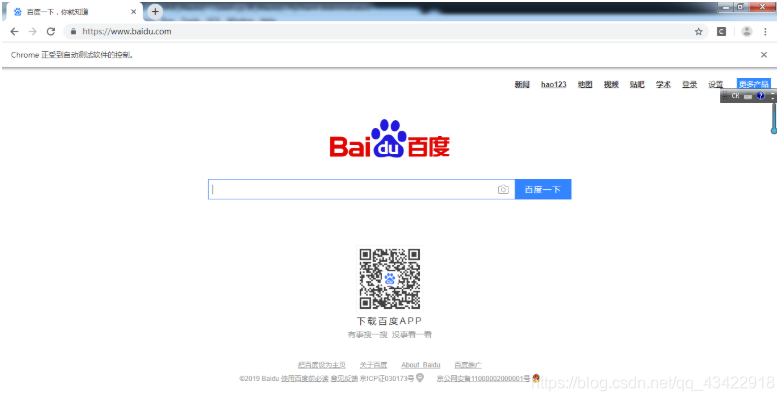Click the 下载百度APP text
The image size is (784, 401).
(x=390, y=321)
